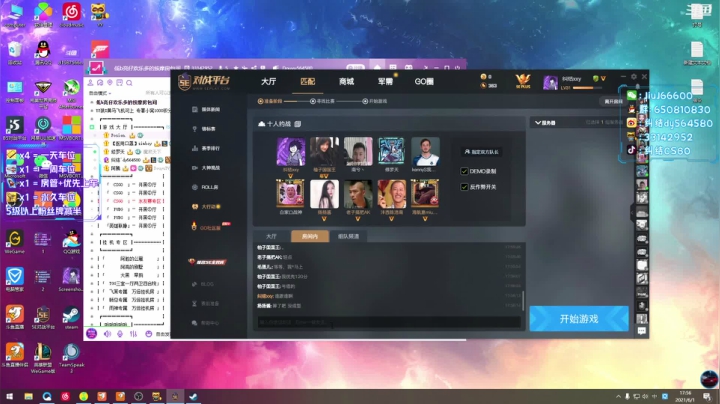
Task: Click the 离开房间 leave room button
Action: tap(613, 101)
